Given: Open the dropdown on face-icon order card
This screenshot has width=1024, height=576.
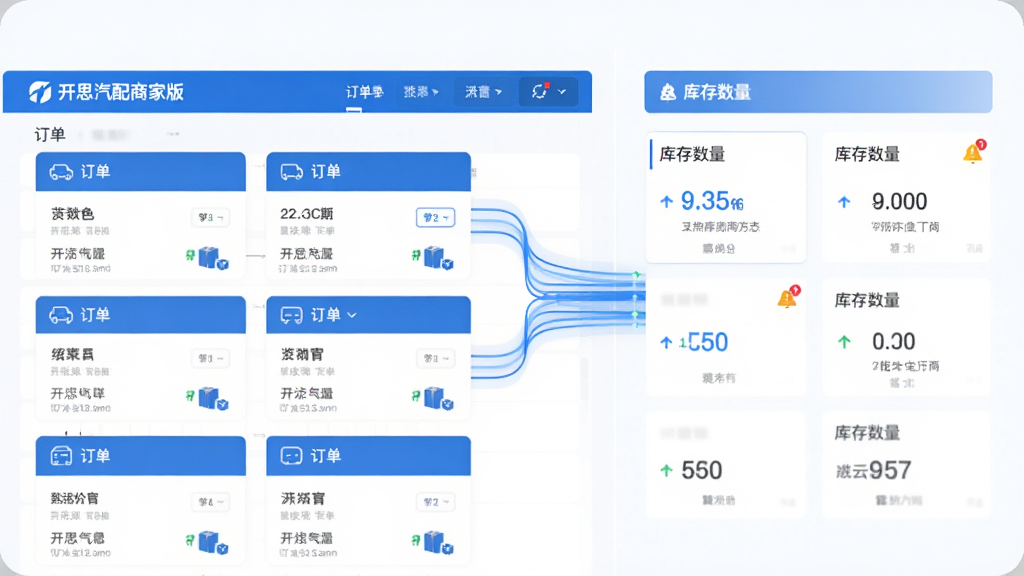Looking at the screenshot, I should tap(436, 502).
